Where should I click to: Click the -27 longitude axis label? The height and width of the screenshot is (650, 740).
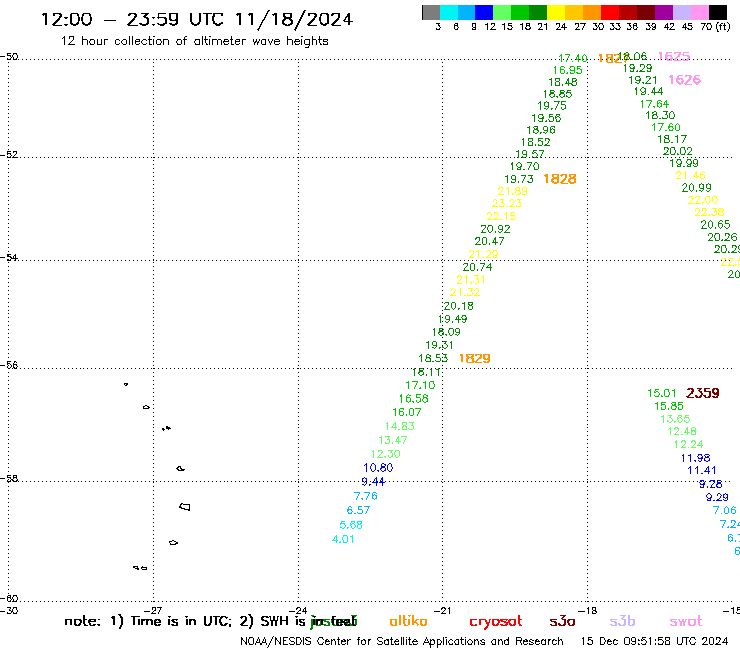(x=153, y=611)
